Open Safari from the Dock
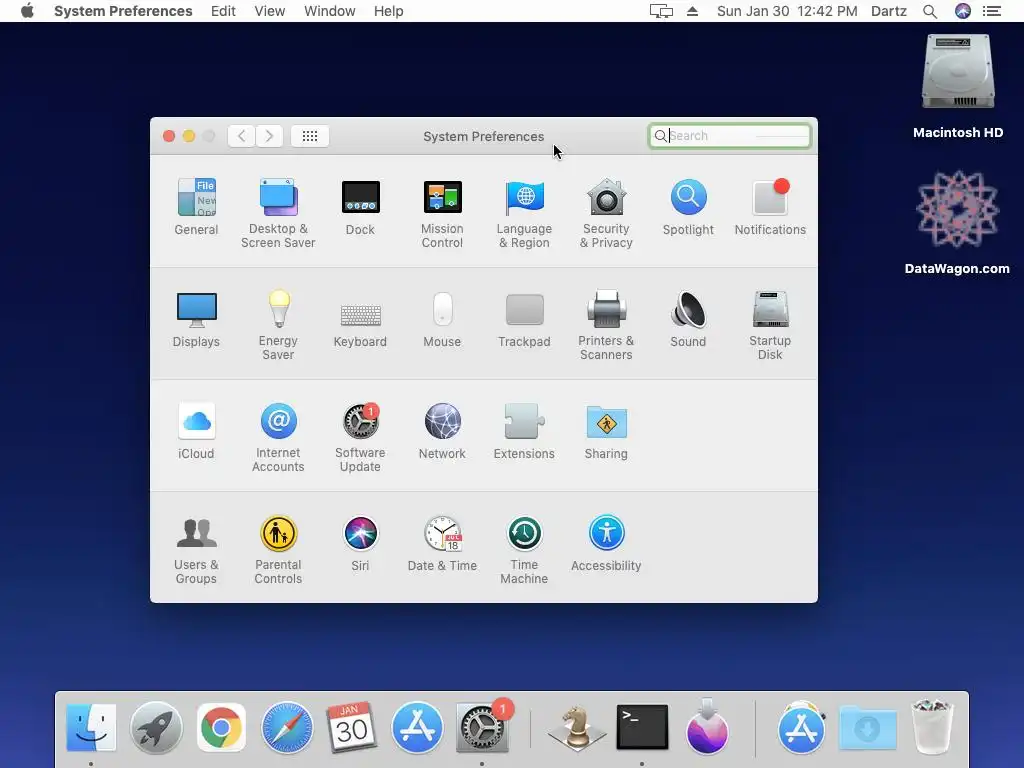This screenshot has height=768, width=1024. click(287, 728)
